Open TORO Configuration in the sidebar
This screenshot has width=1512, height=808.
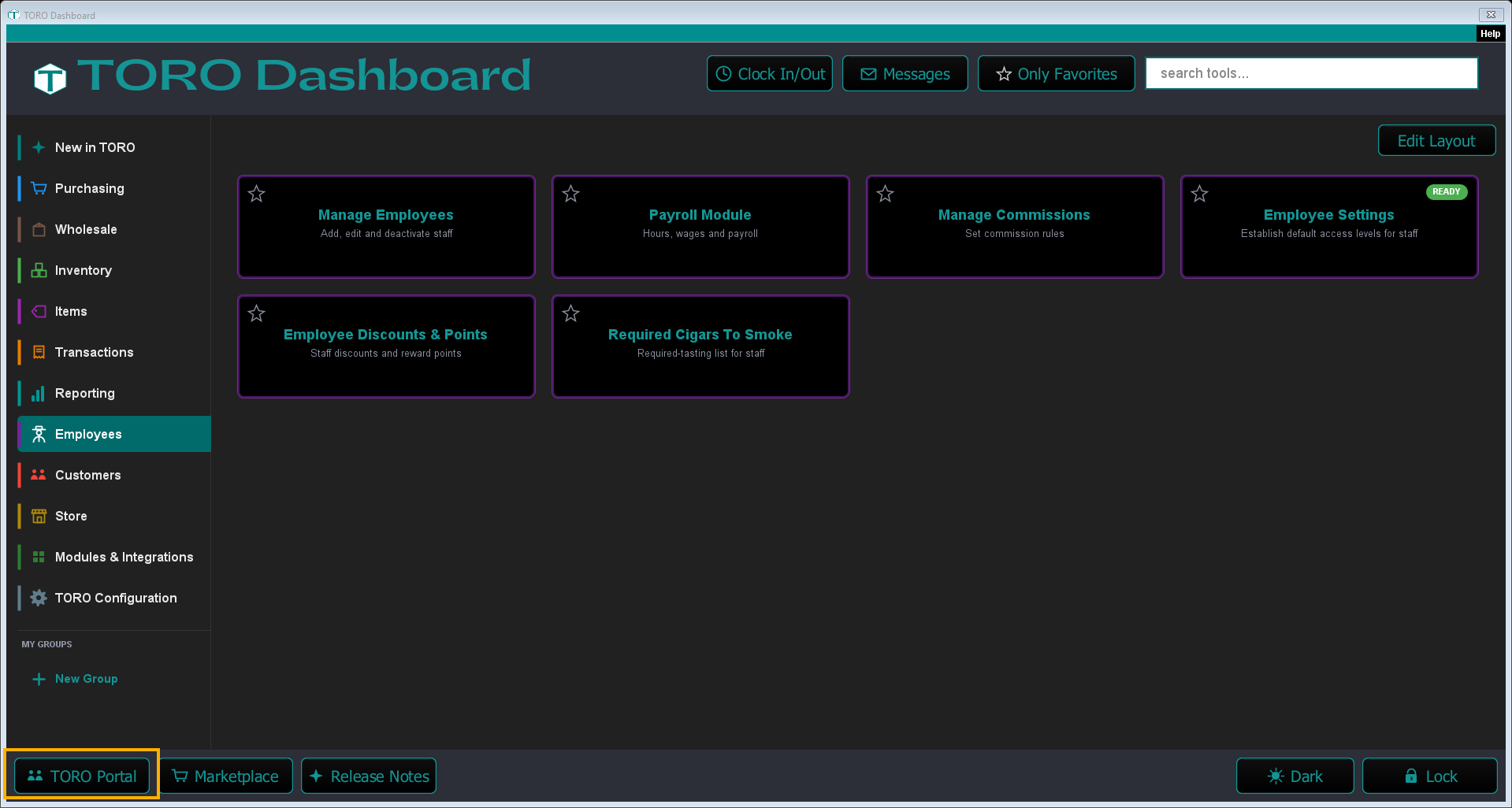(x=114, y=598)
